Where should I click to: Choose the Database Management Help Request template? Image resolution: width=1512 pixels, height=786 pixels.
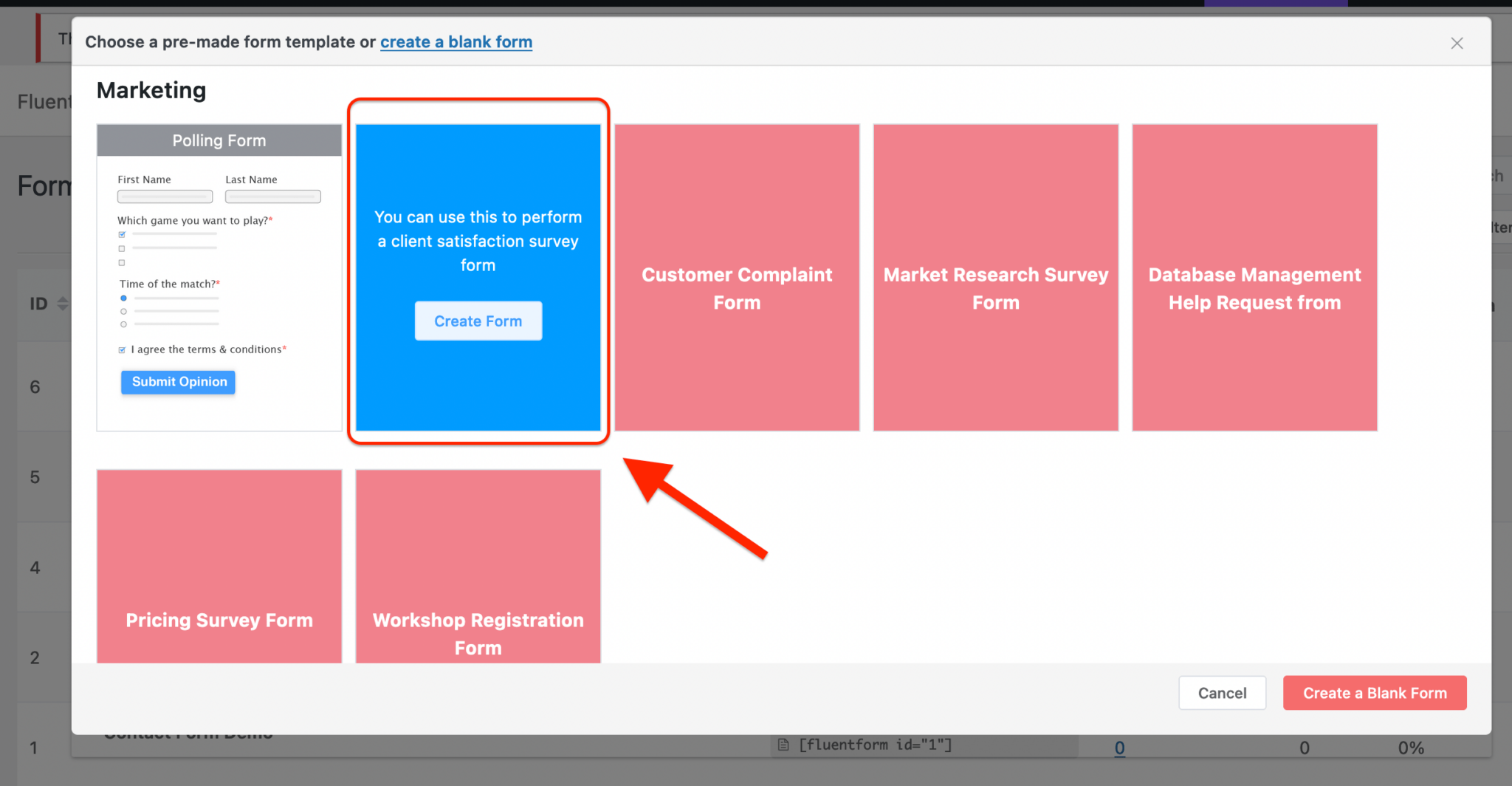[x=1254, y=277]
